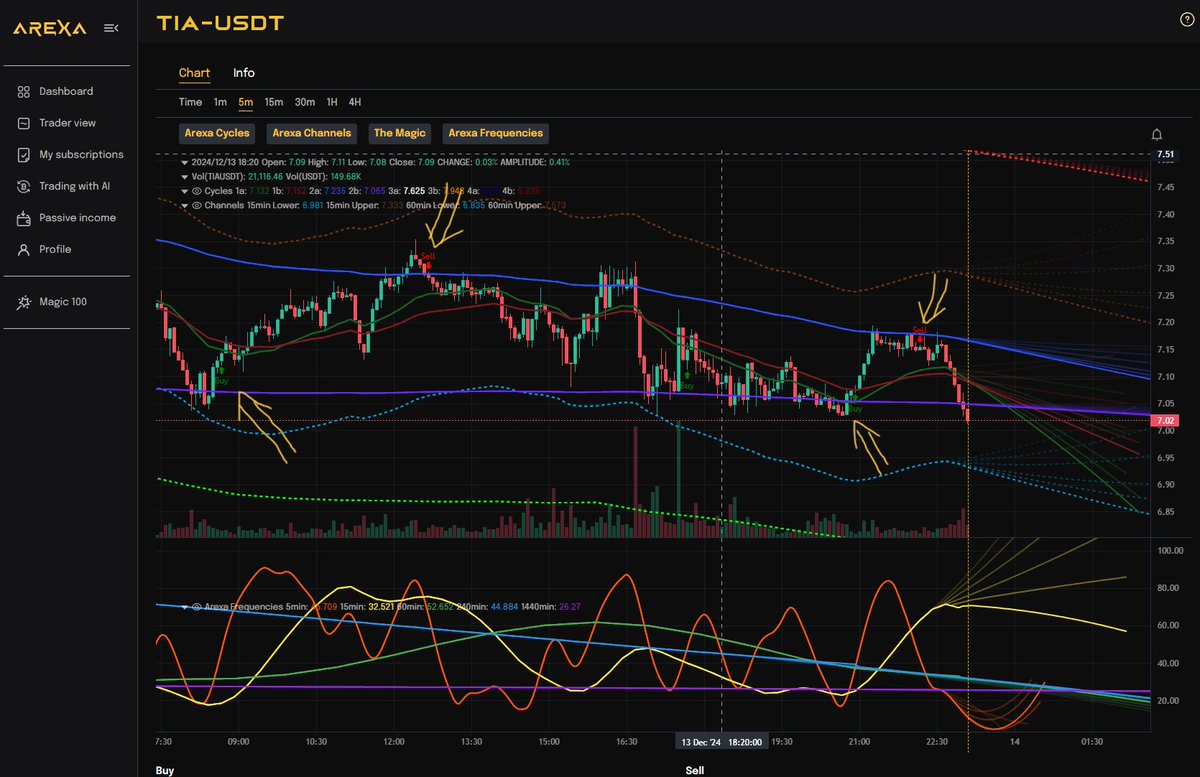The height and width of the screenshot is (777, 1200).
Task: Click the TIA-USDT pair title
Action: (x=220, y=23)
